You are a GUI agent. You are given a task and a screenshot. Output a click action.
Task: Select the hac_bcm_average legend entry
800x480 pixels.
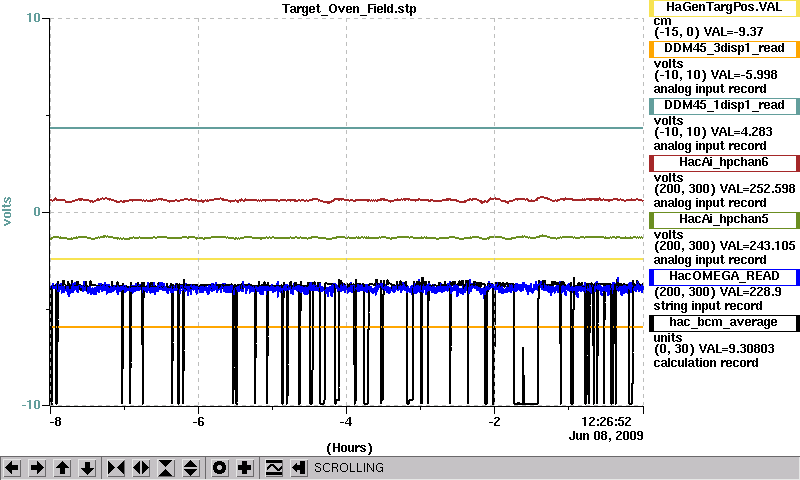(724, 323)
